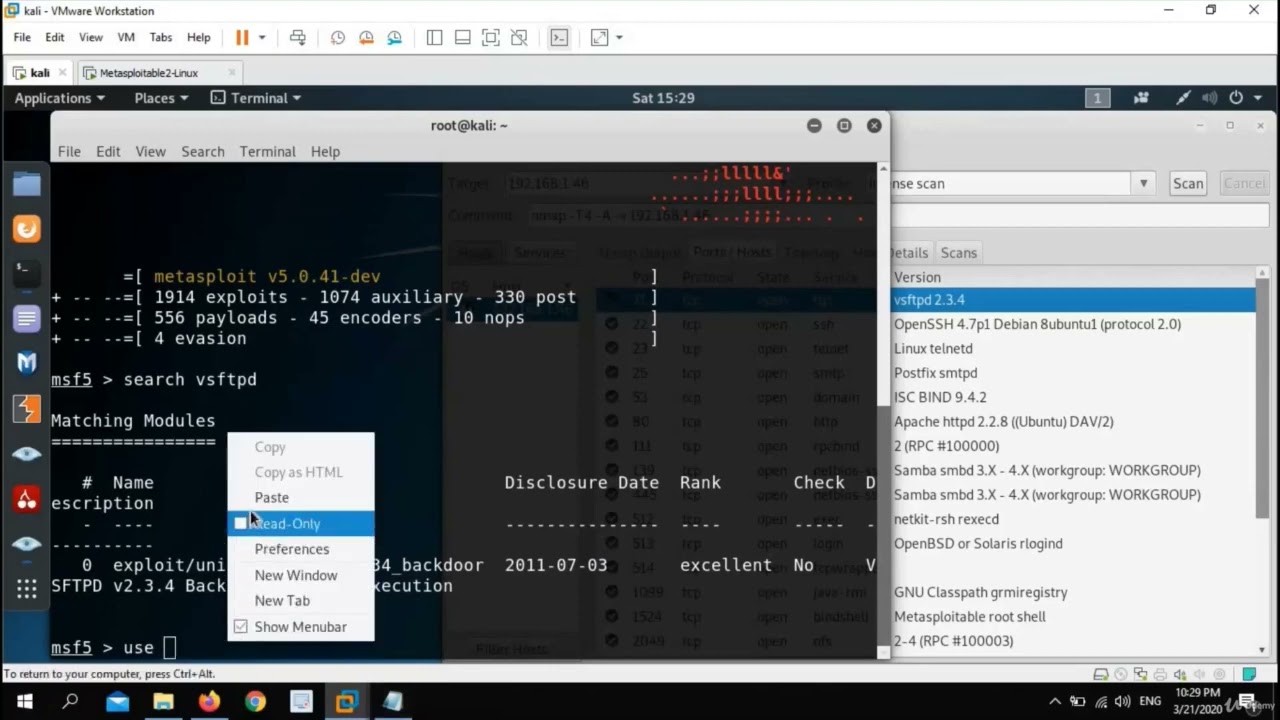
Task: Select the ISC BIND 9.4.2 row
Action: (1073, 397)
